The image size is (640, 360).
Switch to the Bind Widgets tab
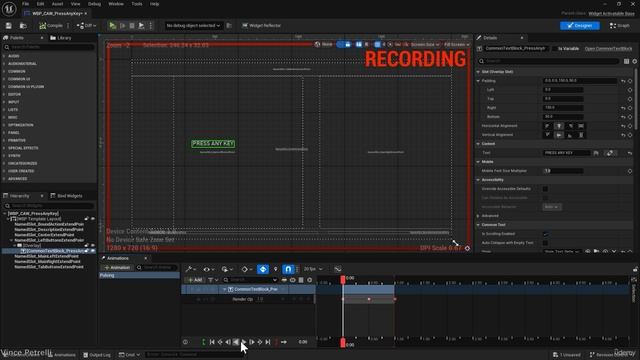[x=66, y=196]
